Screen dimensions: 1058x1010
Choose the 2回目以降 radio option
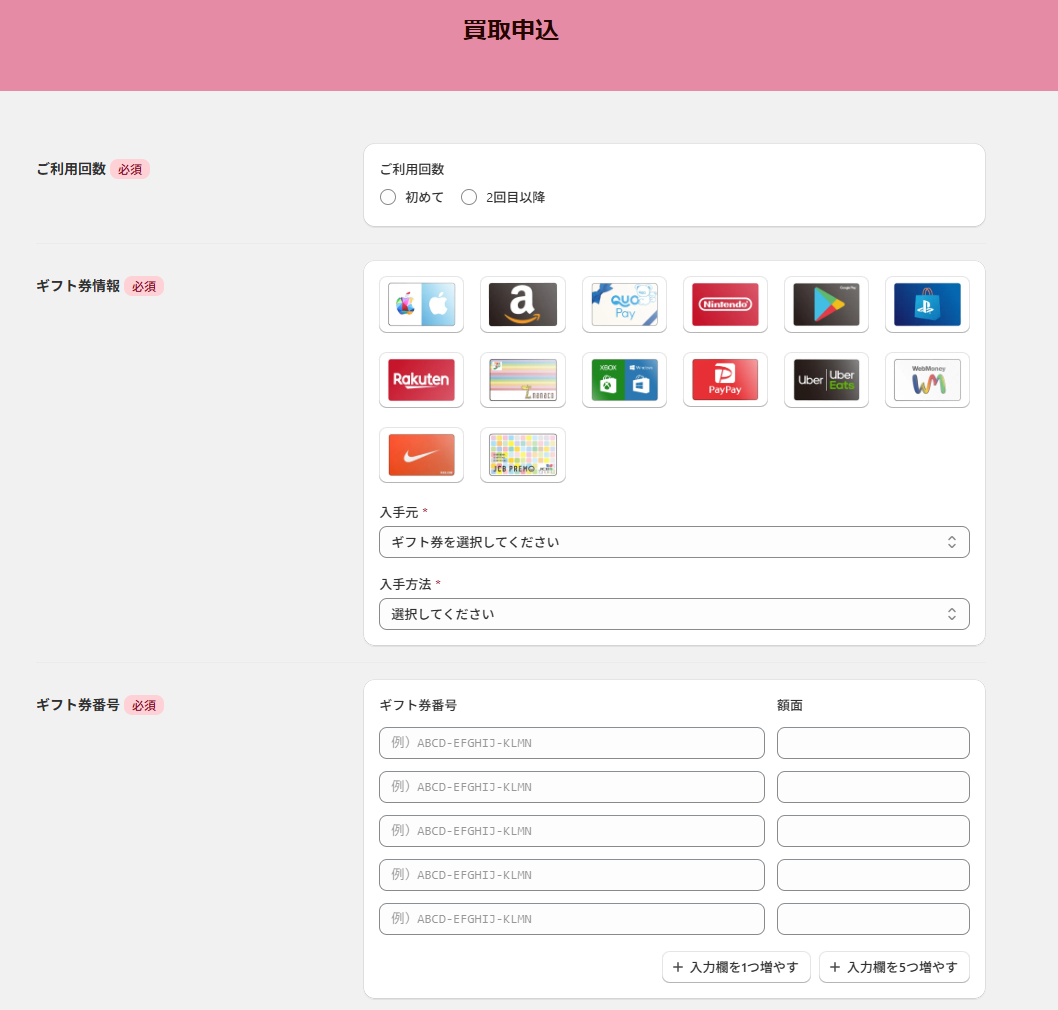tap(469, 197)
